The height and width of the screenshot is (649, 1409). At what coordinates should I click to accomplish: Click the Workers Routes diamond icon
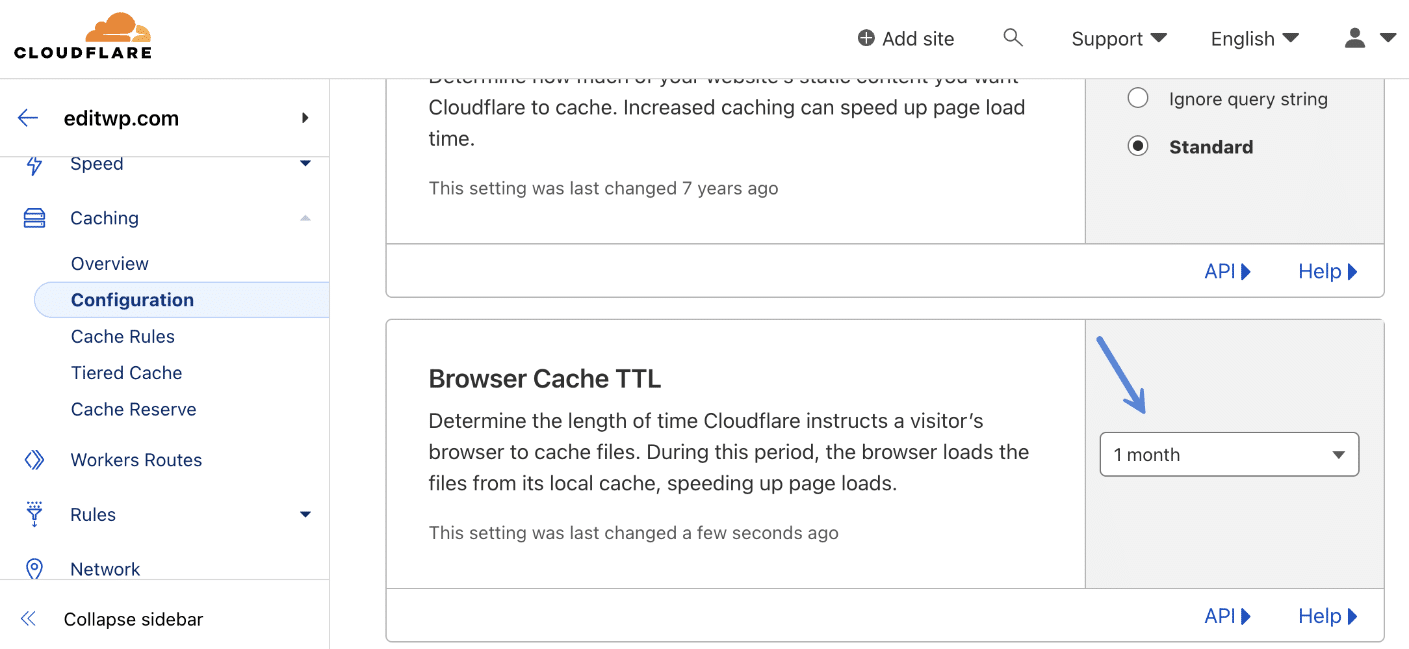click(34, 460)
